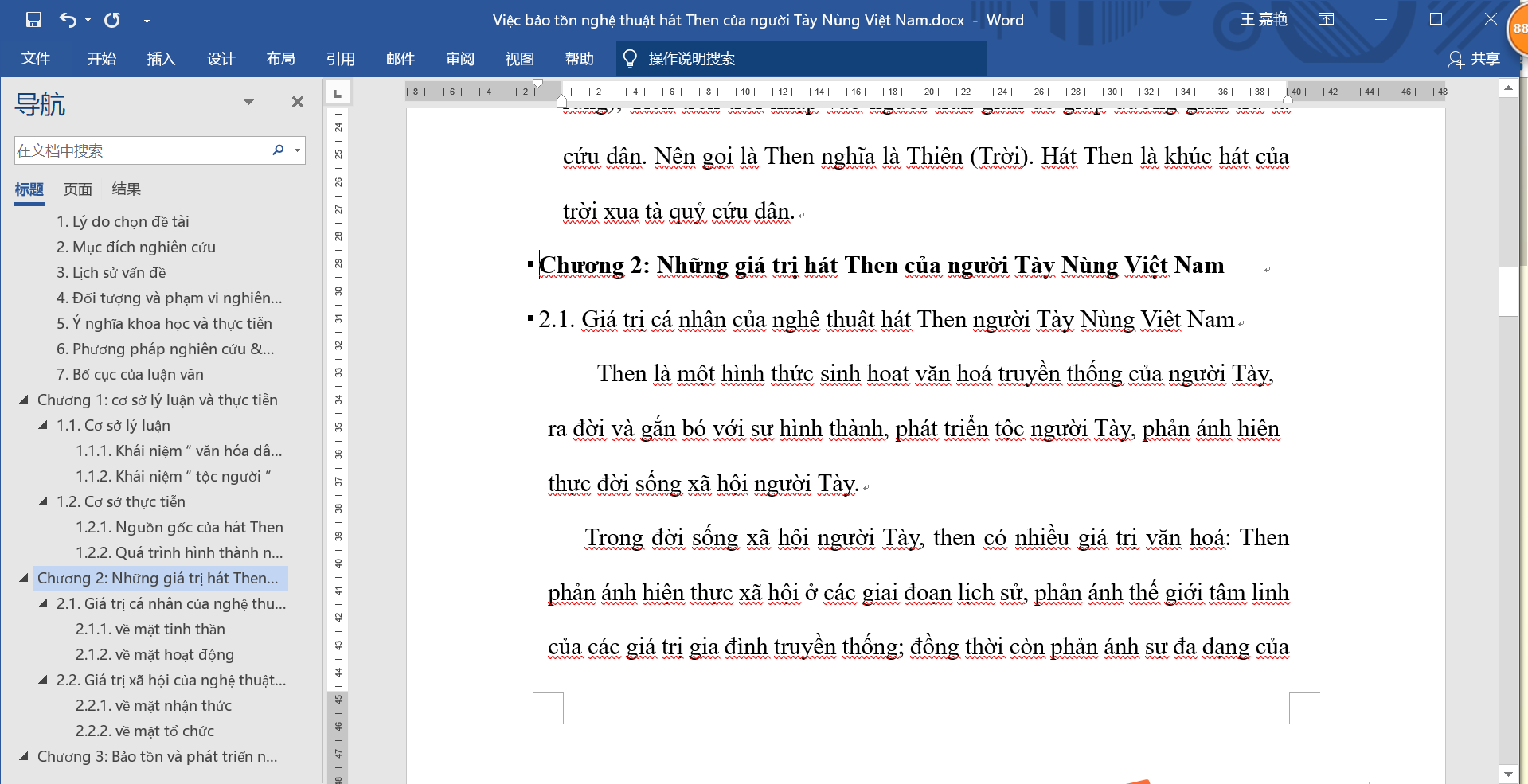The width and height of the screenshot is (1528, 784).
Task: Switch to the 审阅 ribbon tab
Action: 460,59
